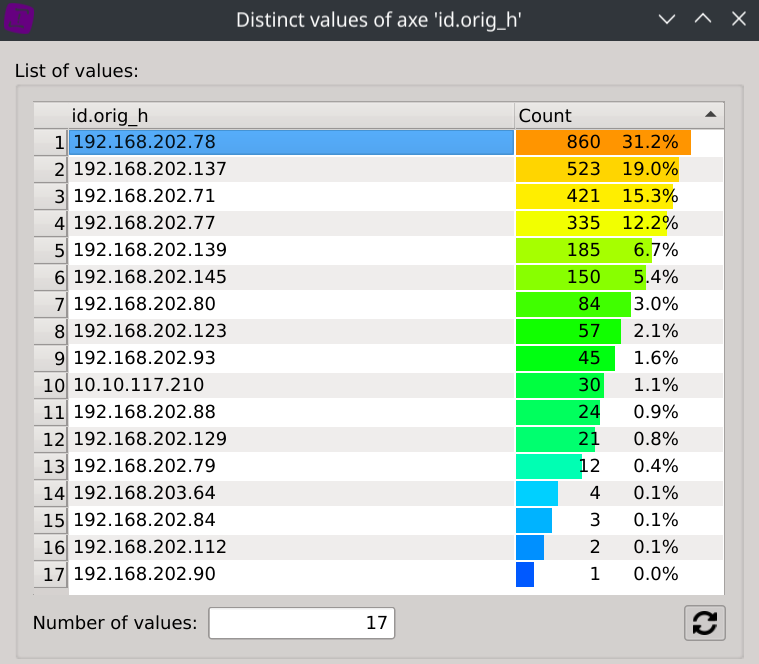Click the id.orig_h column header
This screenshot has width=759, height=664.
(290, 115)
